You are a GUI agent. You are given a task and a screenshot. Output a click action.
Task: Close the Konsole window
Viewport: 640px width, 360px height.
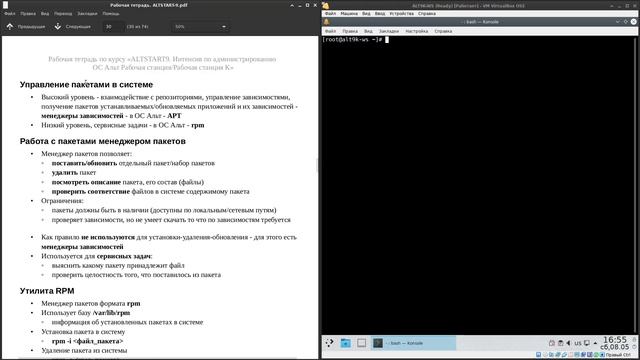pos(633,22)
